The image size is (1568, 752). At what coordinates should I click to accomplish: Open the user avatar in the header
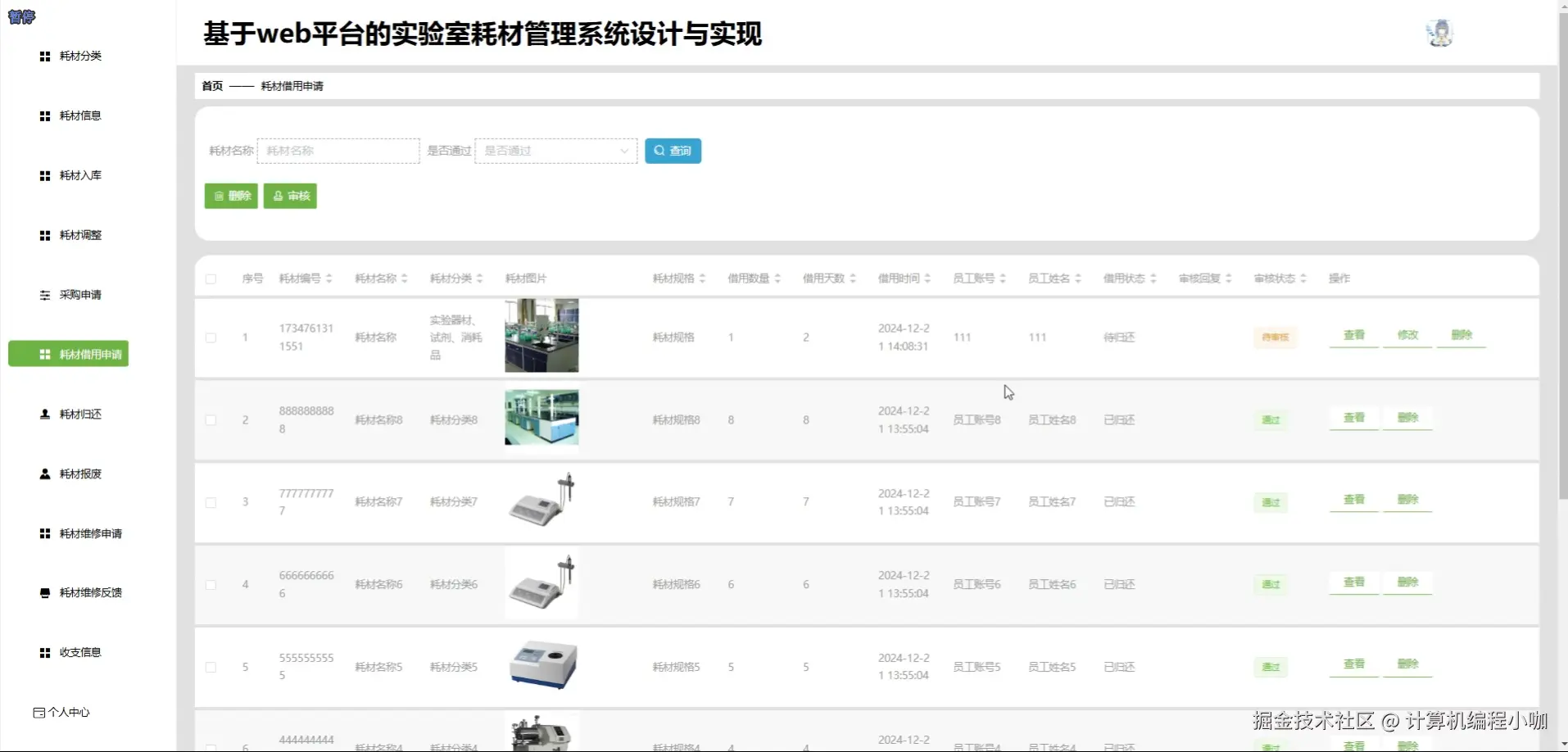pyautogui.click(x=1439, y=34)
